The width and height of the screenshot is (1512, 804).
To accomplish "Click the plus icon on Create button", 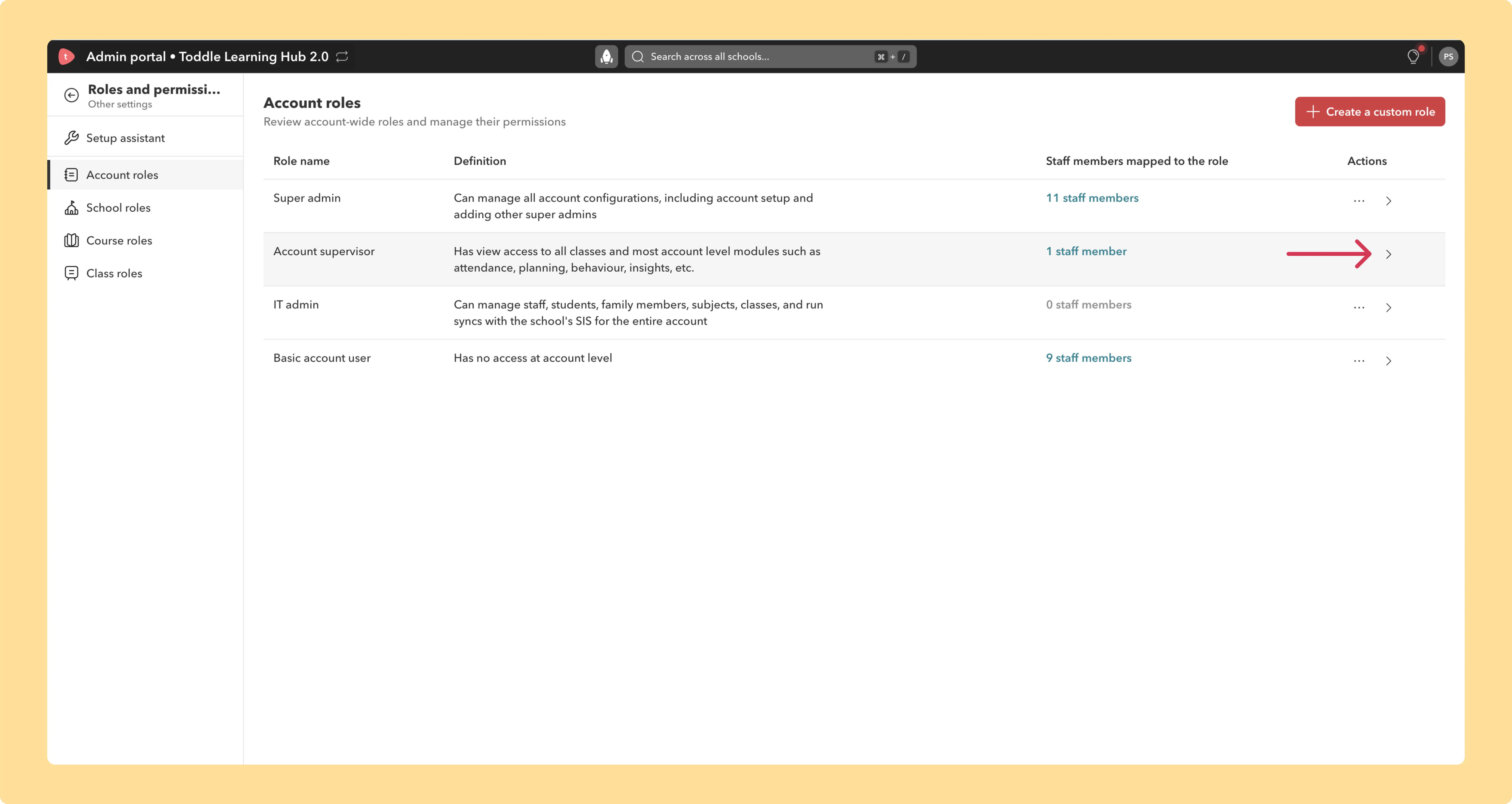I will [x=1313, y=111].
